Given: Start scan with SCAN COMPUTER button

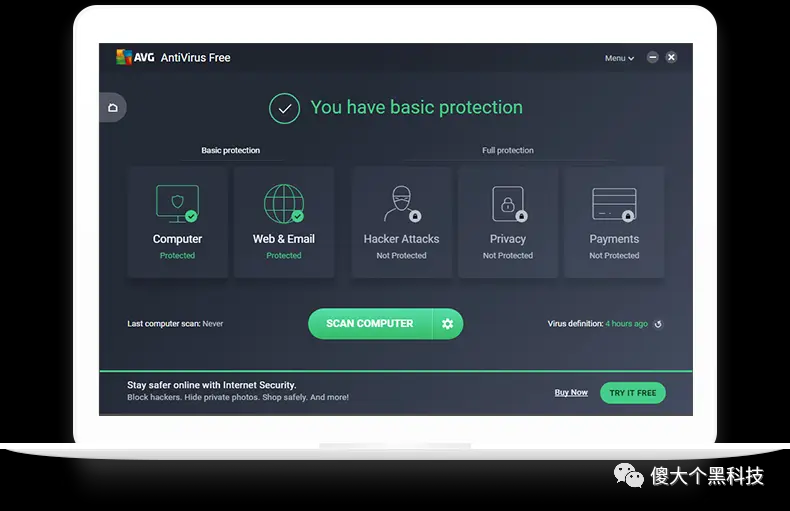Looking at the screenshot, I should tap(370, 324).
